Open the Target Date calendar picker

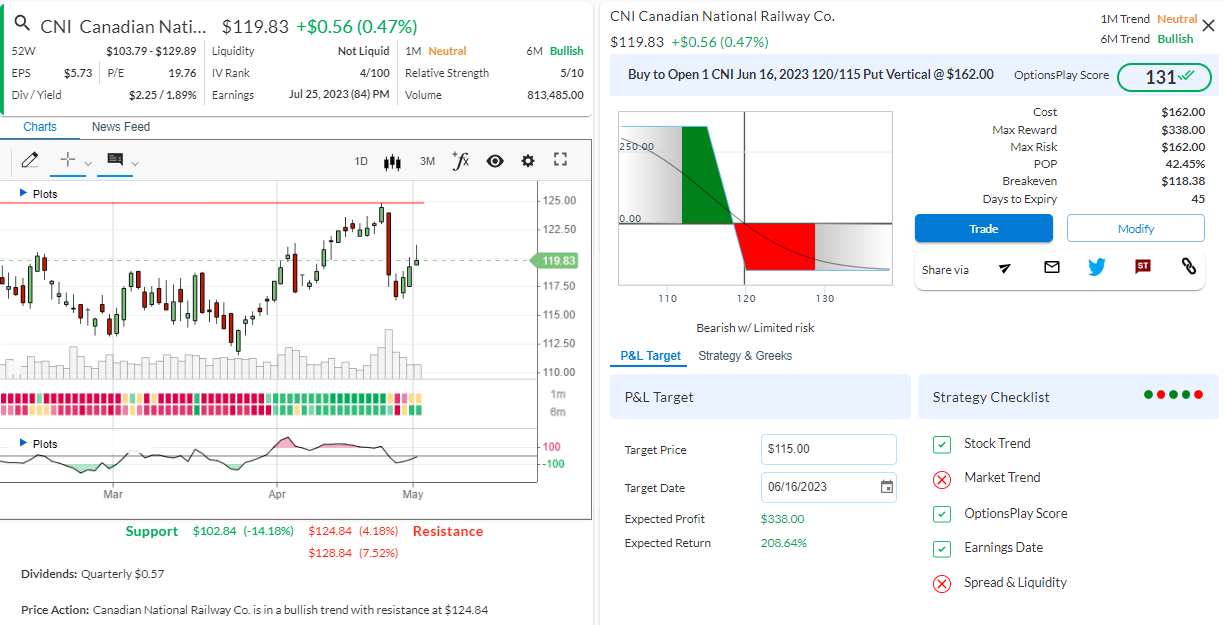[886, 487]
